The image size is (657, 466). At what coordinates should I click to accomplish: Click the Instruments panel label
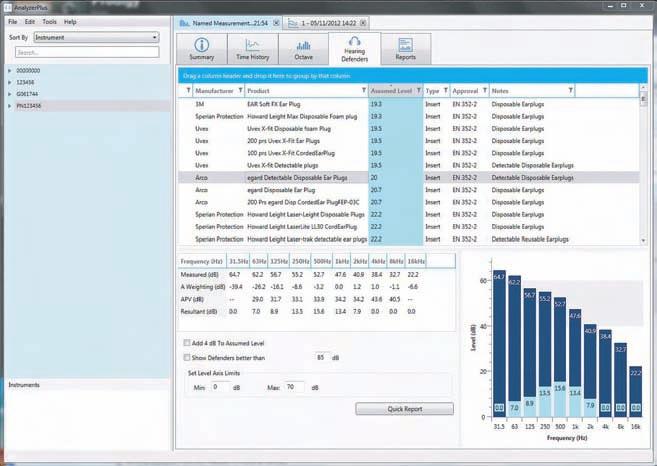coord(24,385)
